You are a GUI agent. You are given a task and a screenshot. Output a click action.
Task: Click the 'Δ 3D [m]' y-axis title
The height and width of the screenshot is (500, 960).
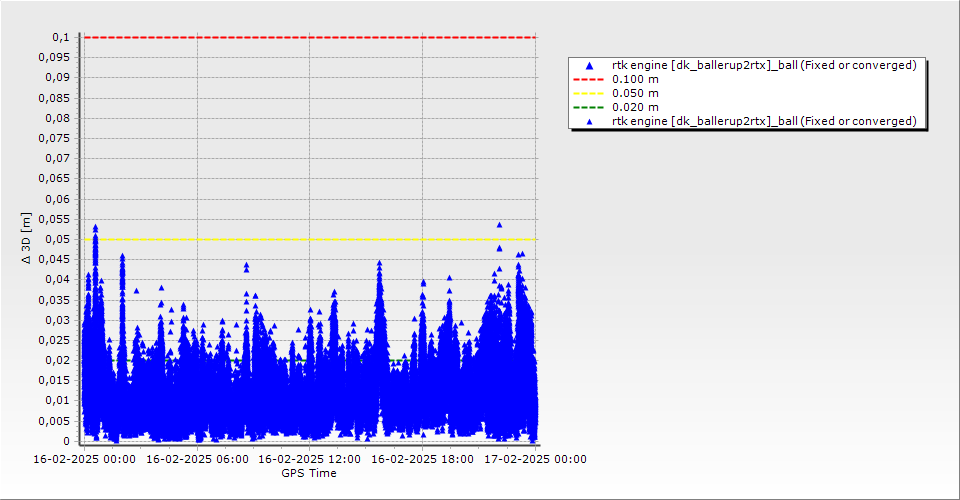(x=26, y=239)
